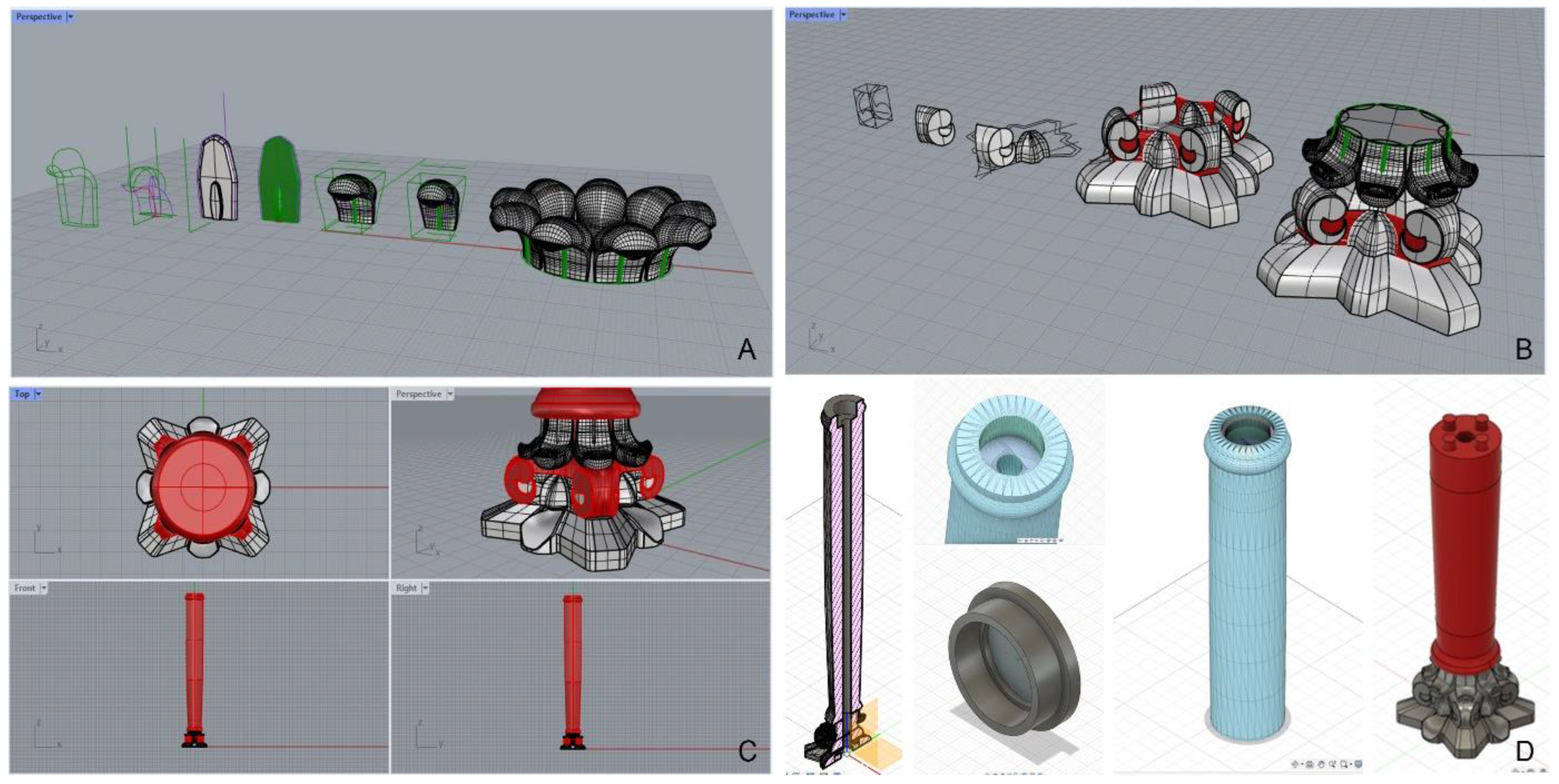Image resolution: width=1559 pixels, height=784 pixels.
Task: Click Orbit icon in Fusion navigation bar
Action: coord(1295,764)
